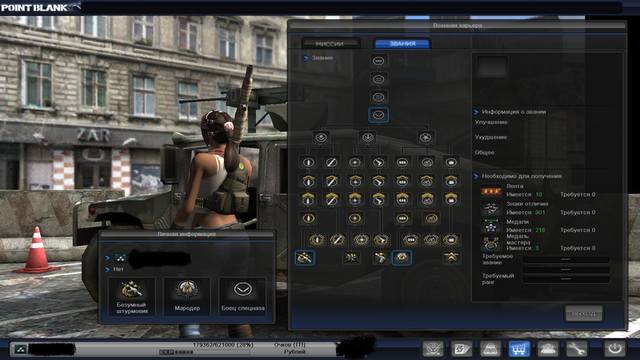The width and height of the screenshot is (640, 360).
Task: Expand the Звания section arrow
Action: pos(306,58)
